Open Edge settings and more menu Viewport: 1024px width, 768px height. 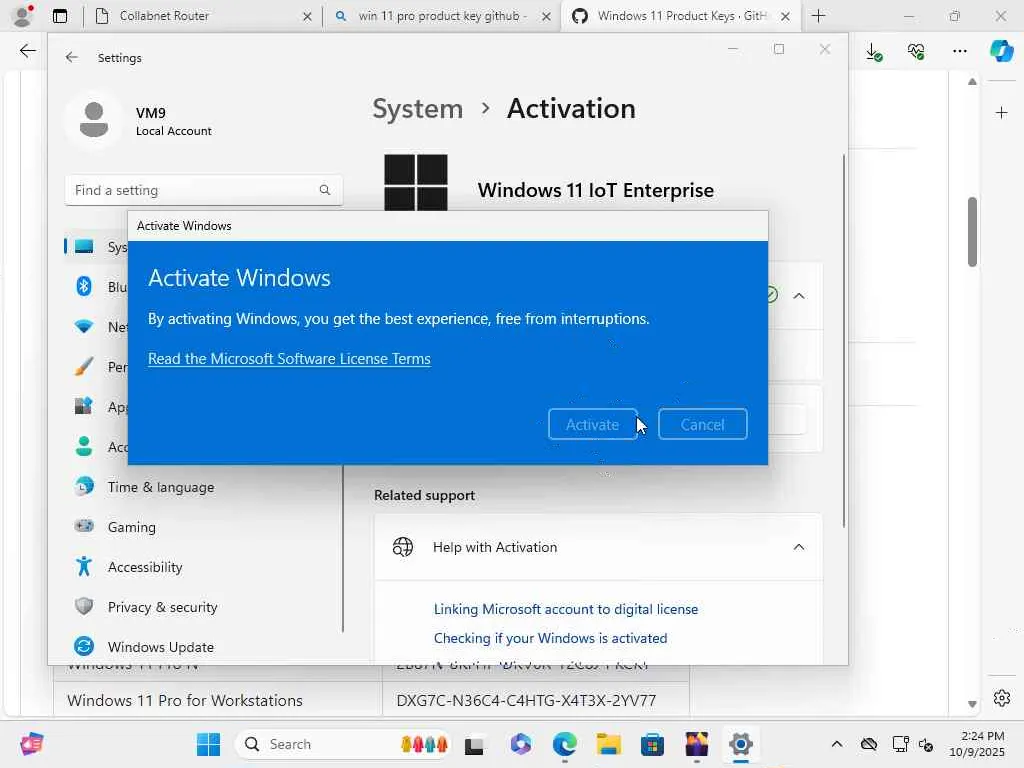point(959,51)
